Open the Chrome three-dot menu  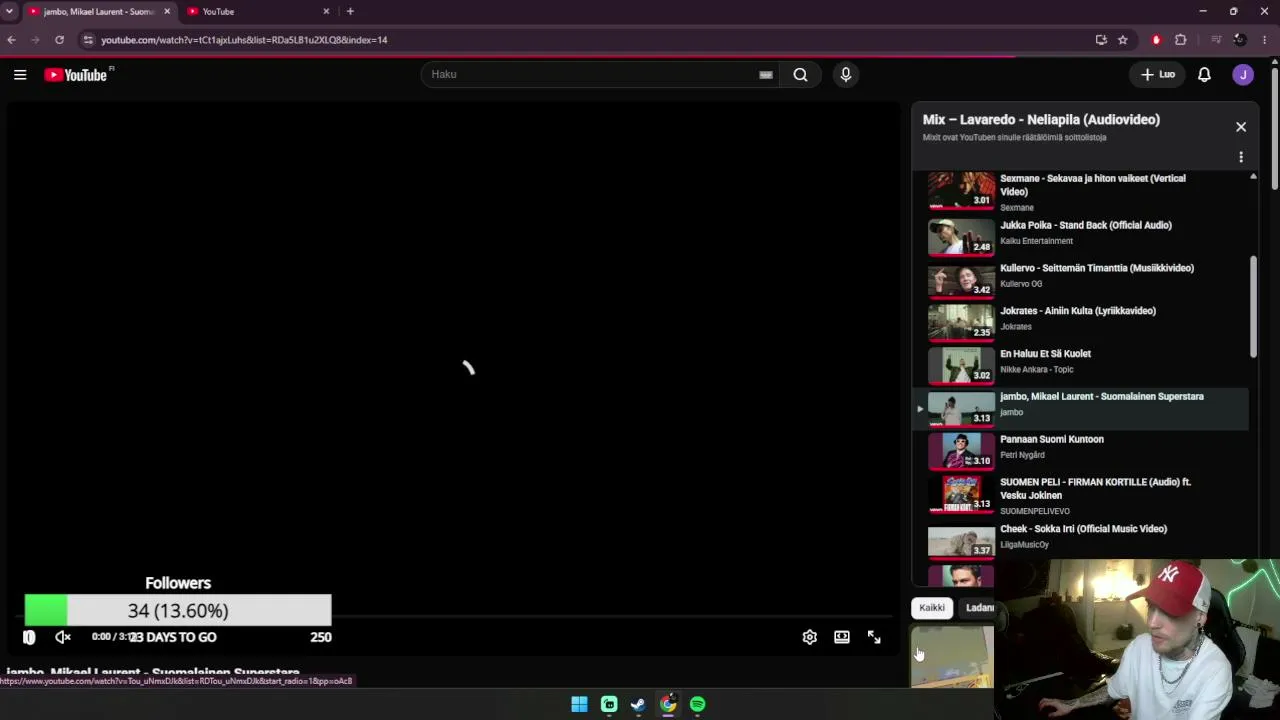pyautogui.click(x=1265, y=40)
